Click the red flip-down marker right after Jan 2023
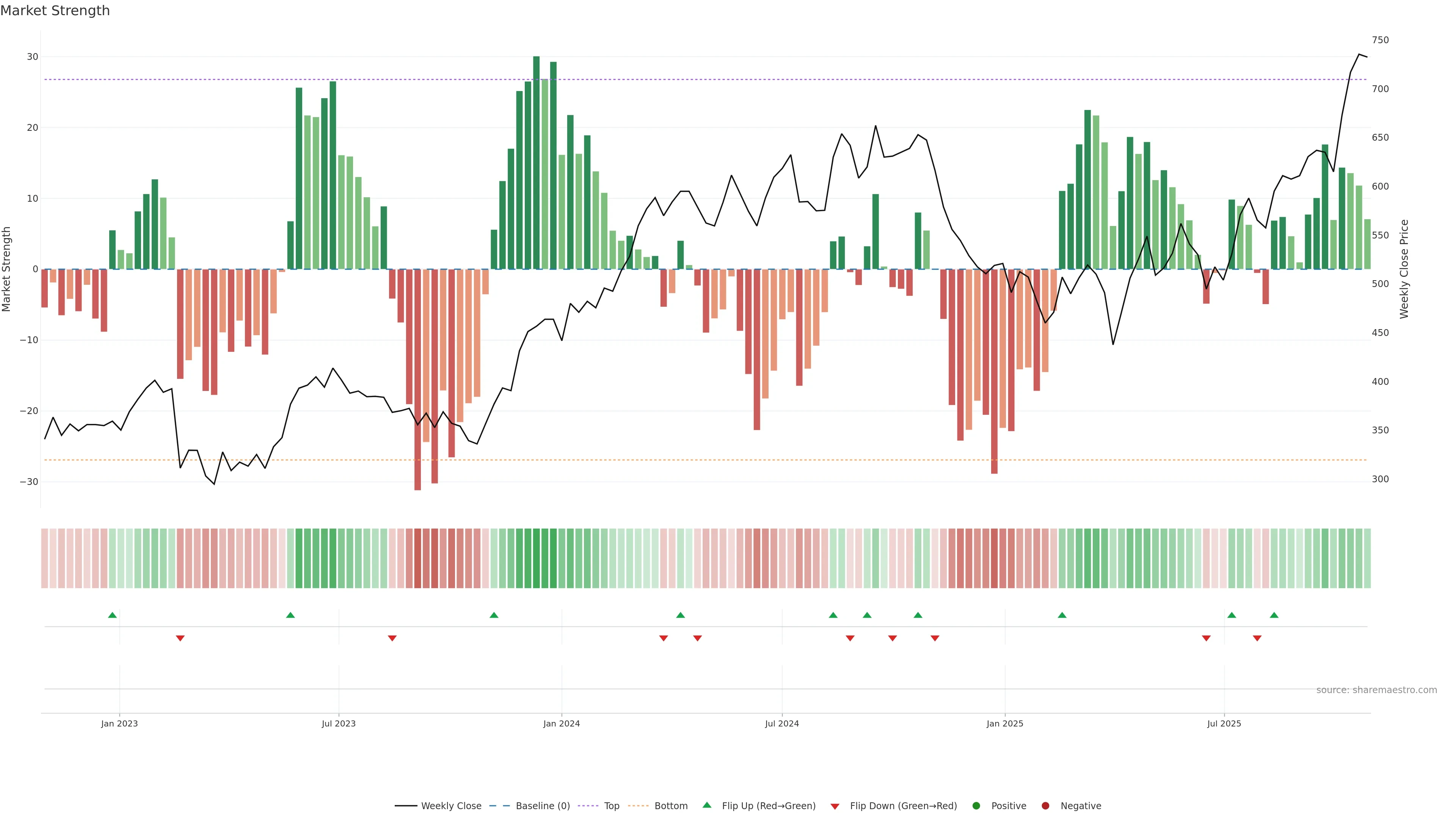Screen dimensions: 1456x819 (180, 638)
